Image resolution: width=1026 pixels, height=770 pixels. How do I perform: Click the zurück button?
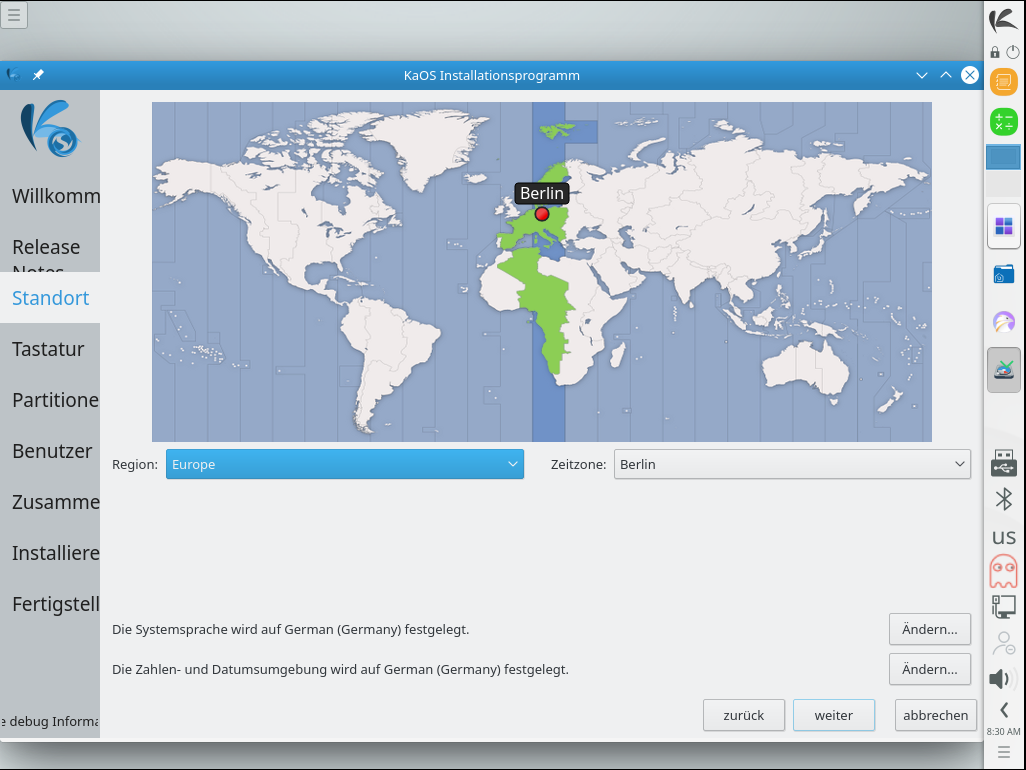744,715
